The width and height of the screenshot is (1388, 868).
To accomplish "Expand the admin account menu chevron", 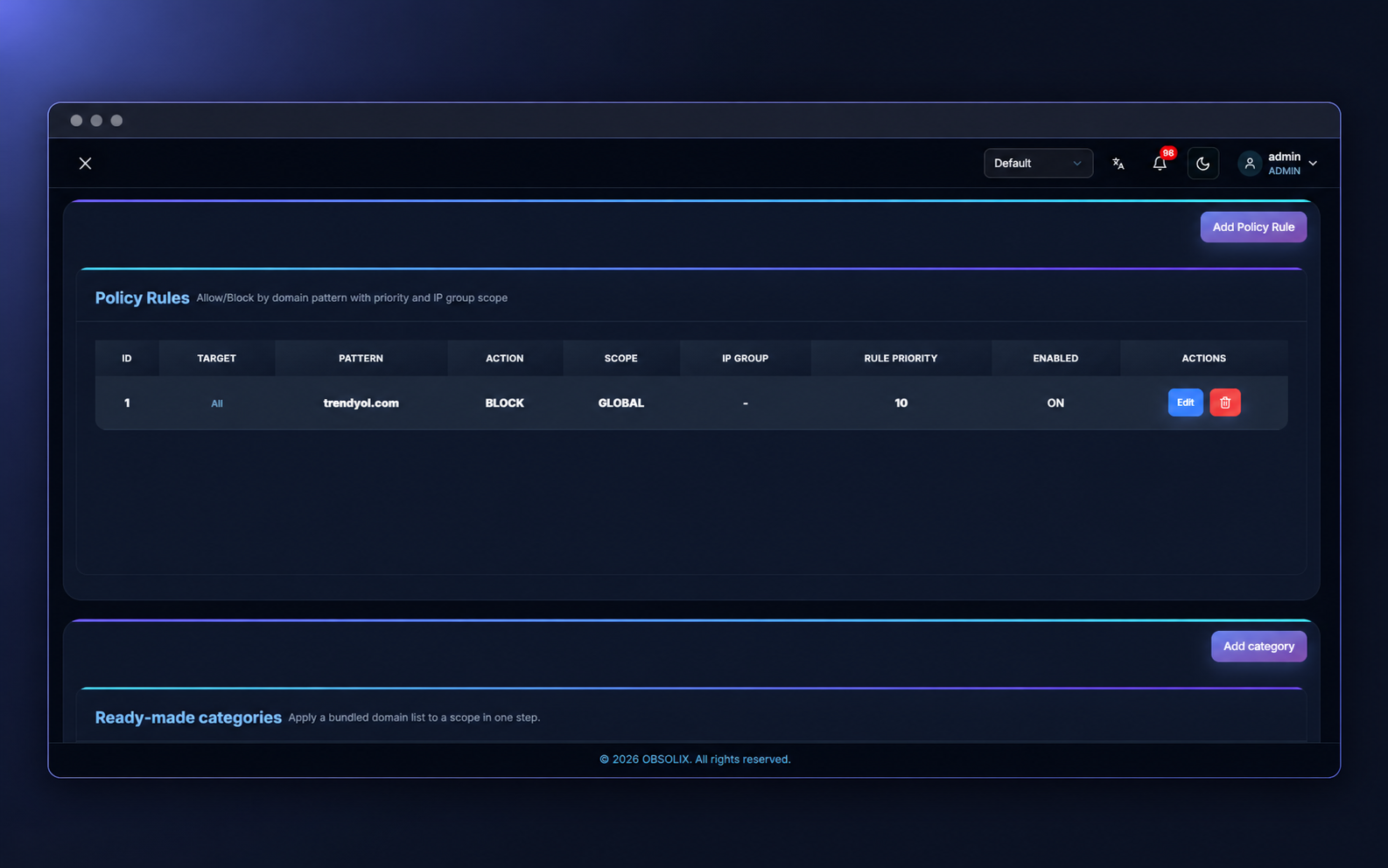I will pos(1313,164).
